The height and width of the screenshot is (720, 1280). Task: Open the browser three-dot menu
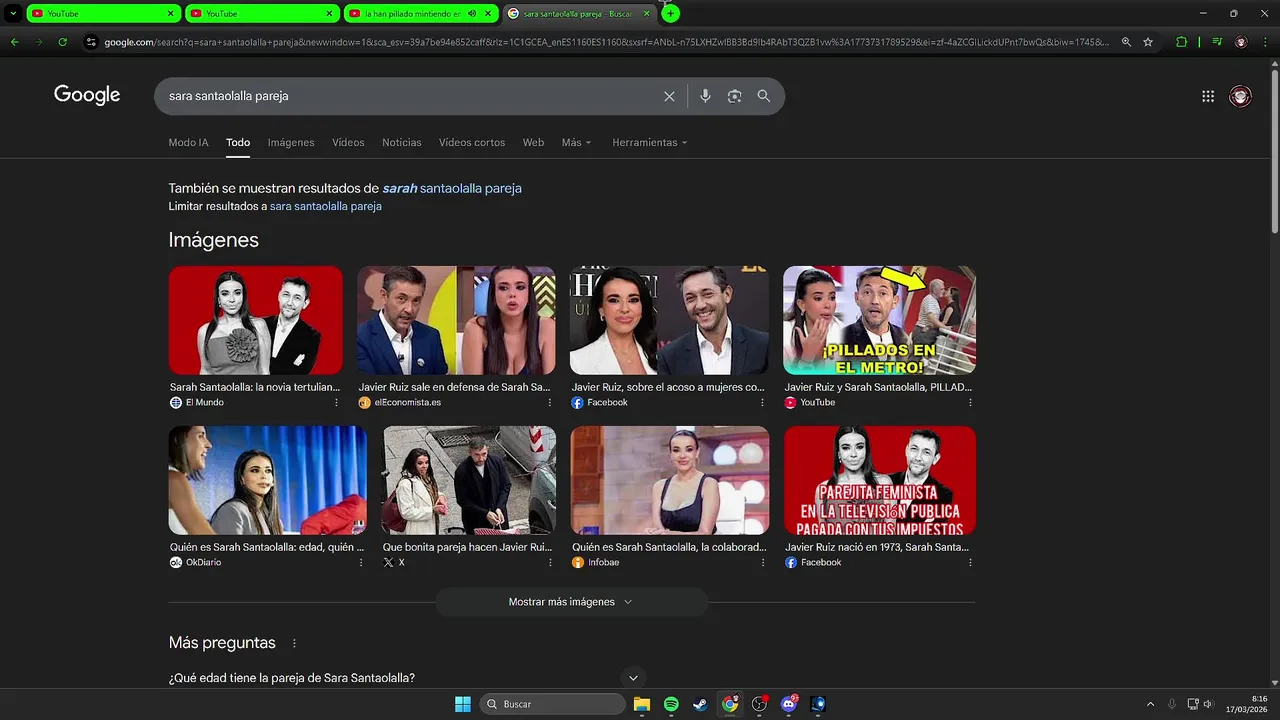pos(1265,42)
